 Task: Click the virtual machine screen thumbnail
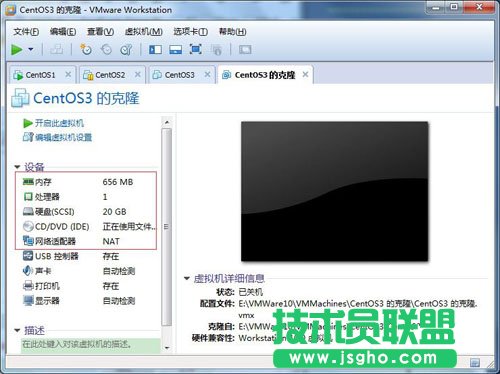click(334, 191)
